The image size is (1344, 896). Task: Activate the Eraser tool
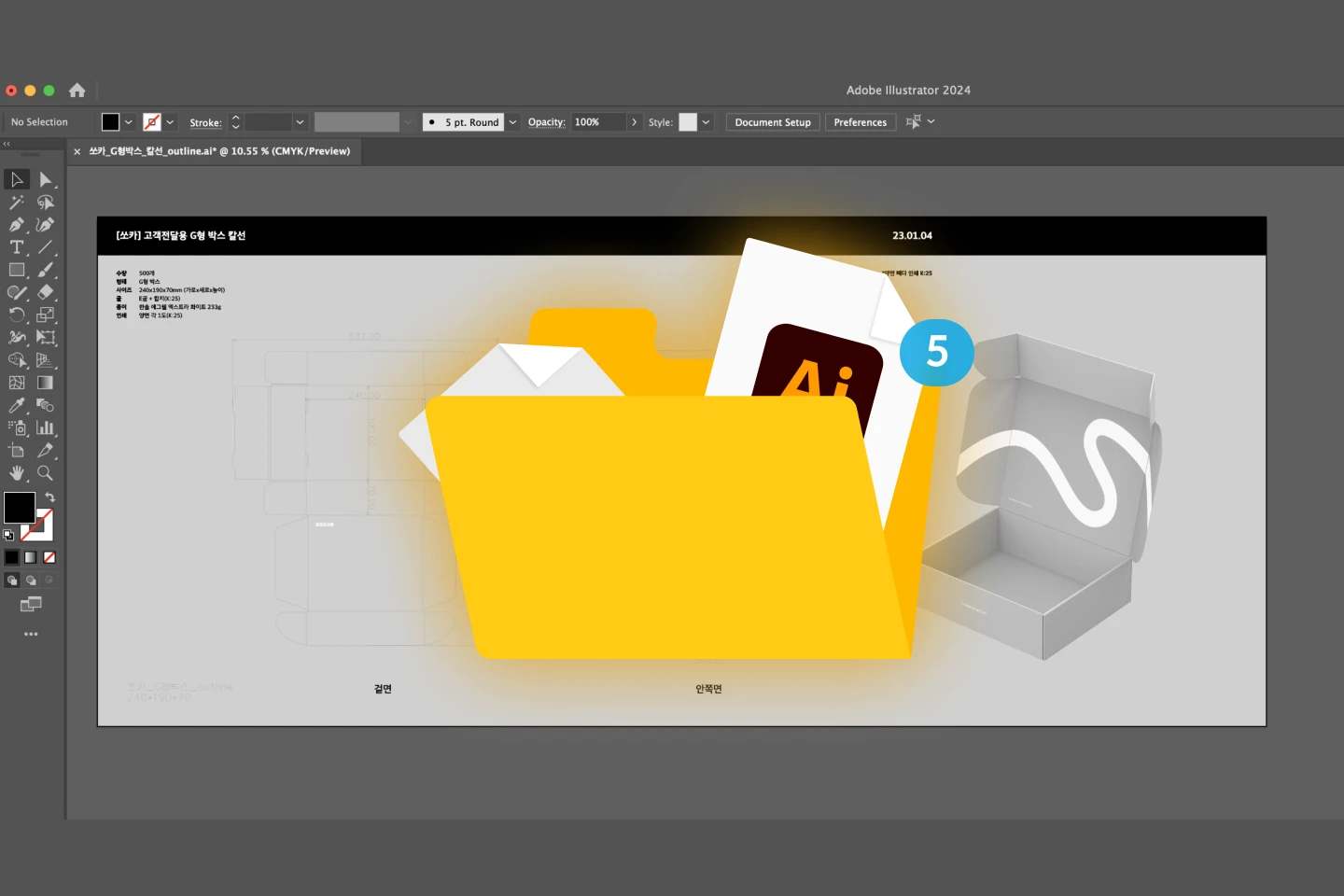pos(46,292)
